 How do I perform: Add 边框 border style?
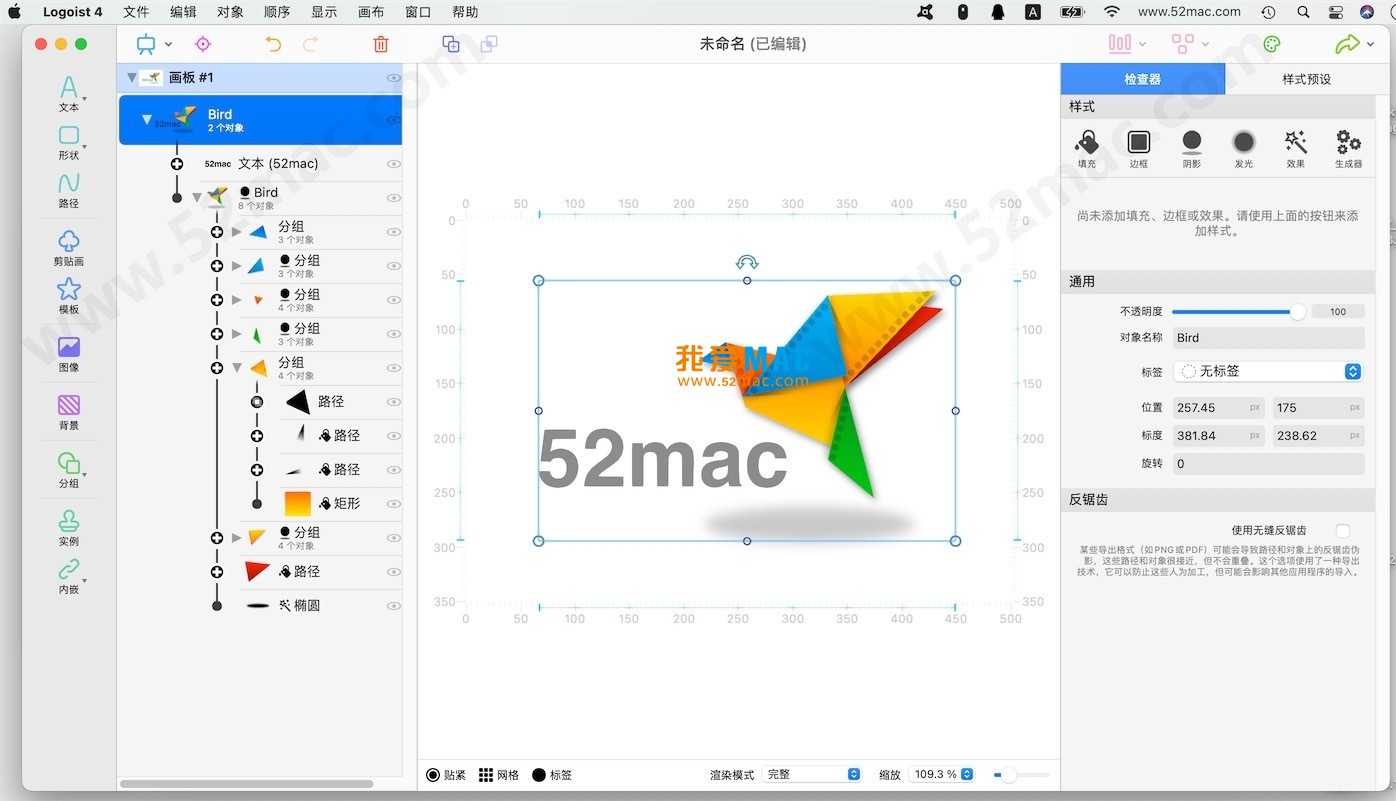(1138, 148)
